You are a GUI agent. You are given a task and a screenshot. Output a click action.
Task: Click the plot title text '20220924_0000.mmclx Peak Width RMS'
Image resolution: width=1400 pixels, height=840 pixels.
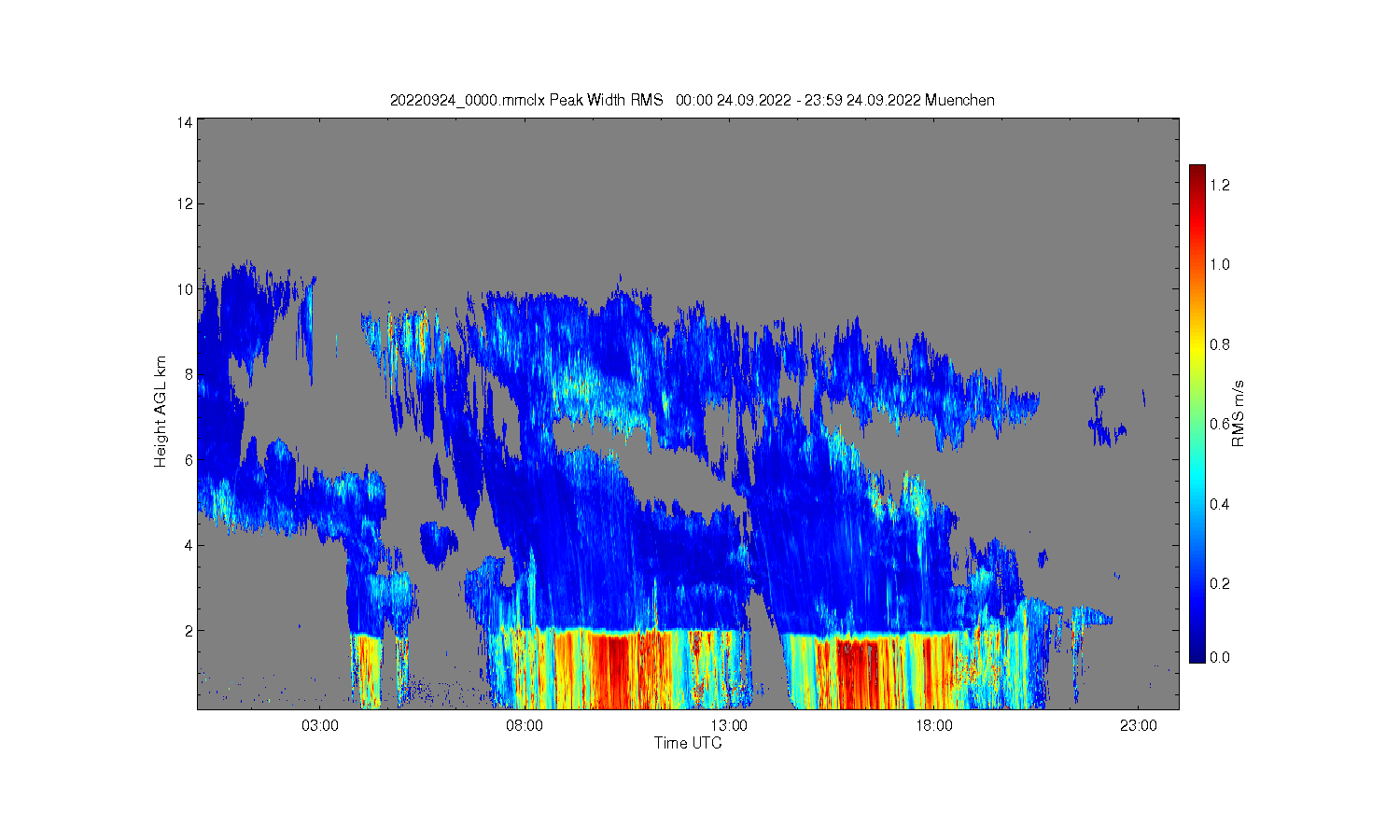(x=526, y=101)
